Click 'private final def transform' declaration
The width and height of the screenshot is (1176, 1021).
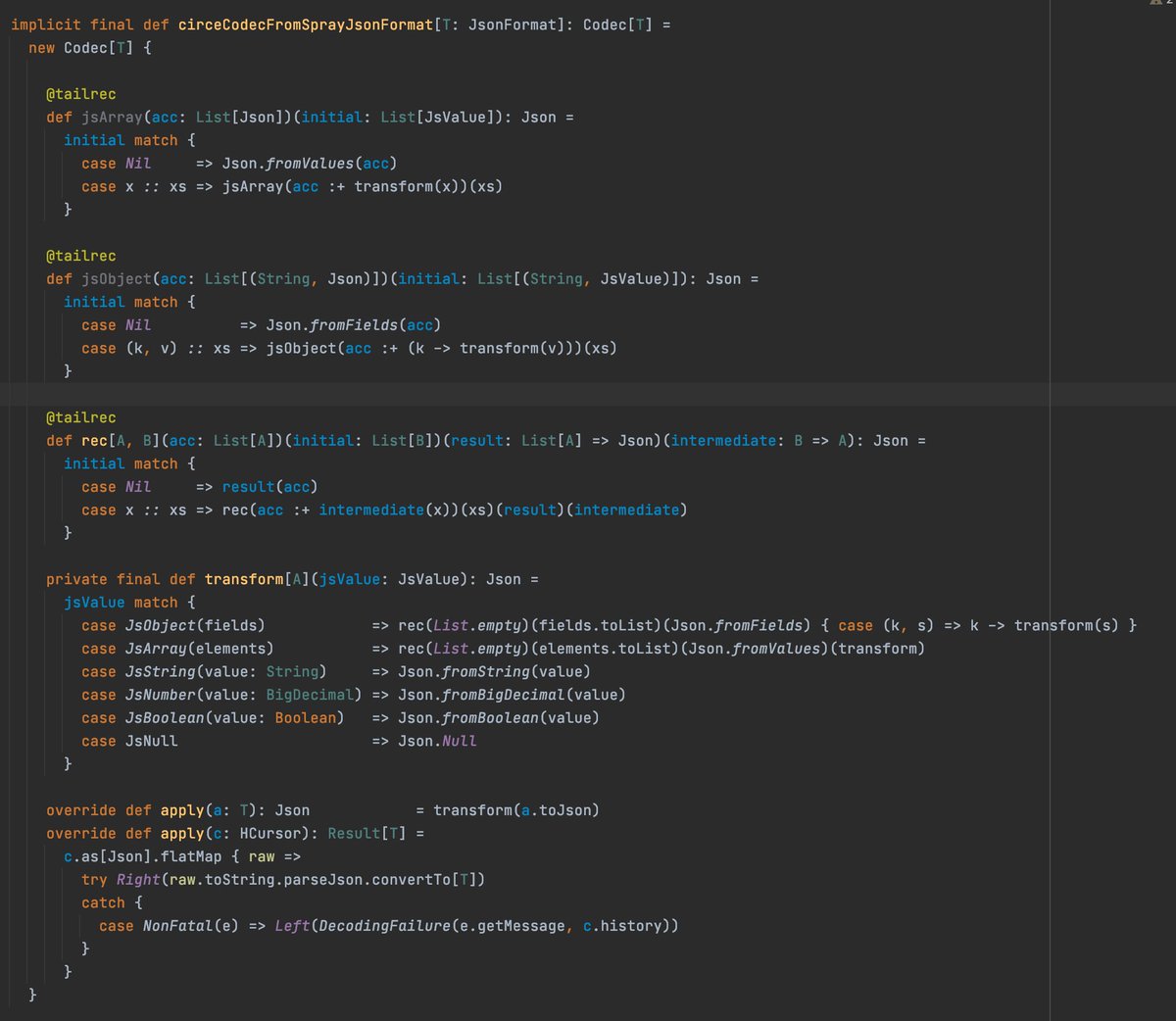(x=165, y=579)
